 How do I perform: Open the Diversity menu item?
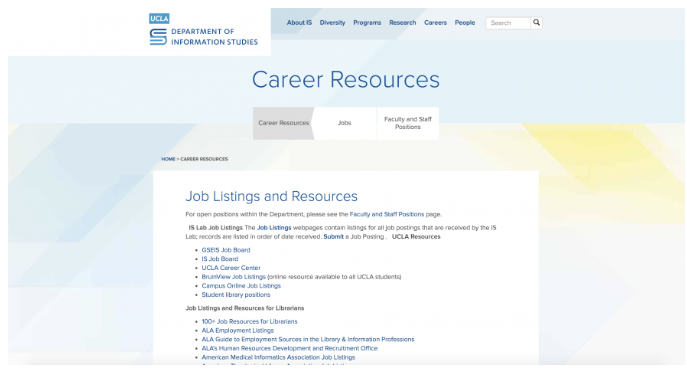333,22
